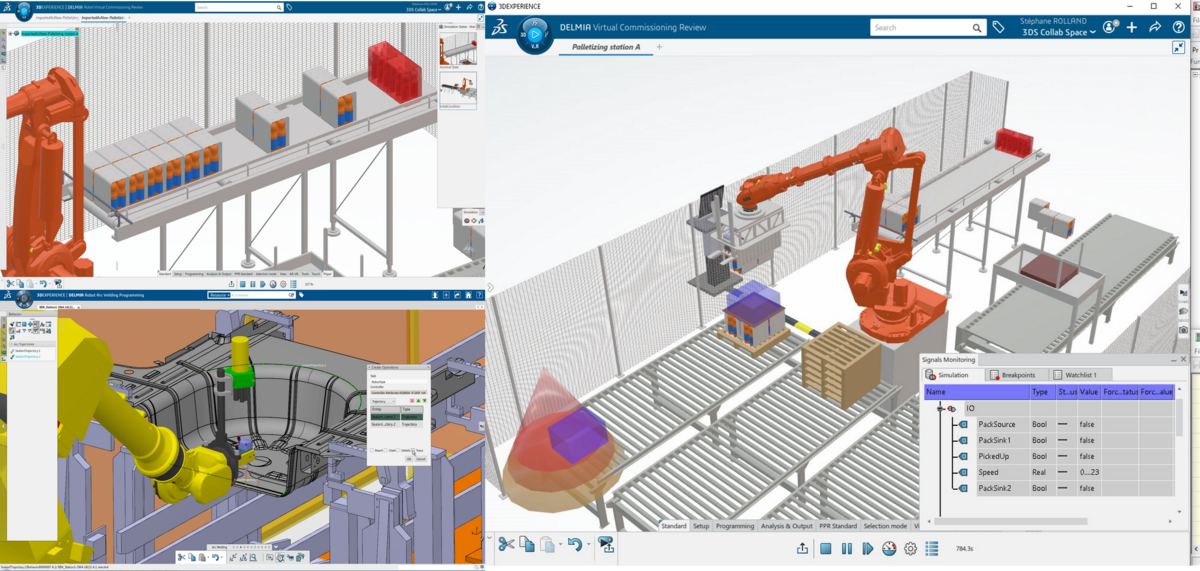Open the Paste options dropdown arrow
The image size is (1200, 571).
click(560, 545)
